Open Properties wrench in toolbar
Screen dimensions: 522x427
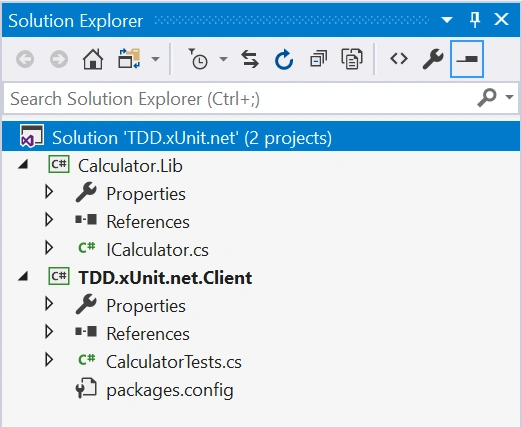click(x=433, y=59)
